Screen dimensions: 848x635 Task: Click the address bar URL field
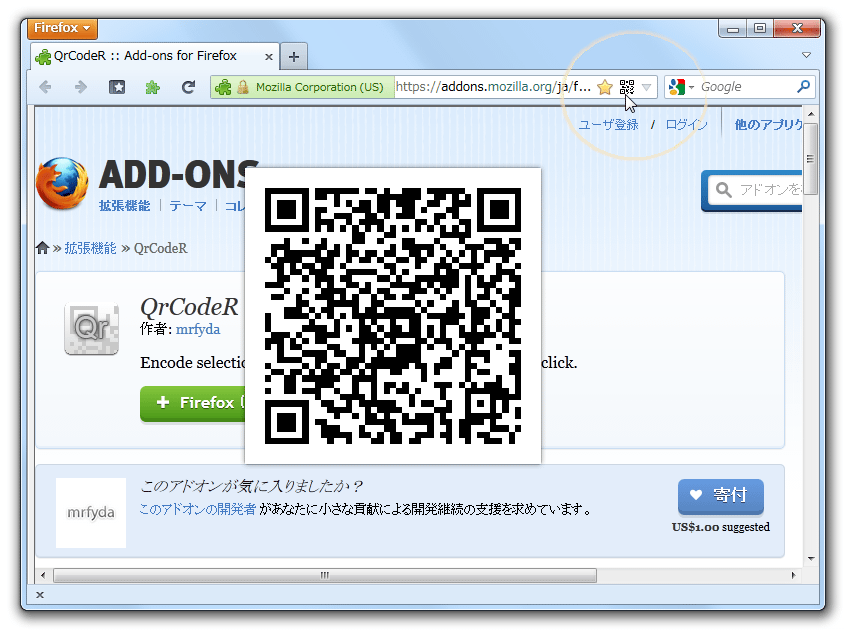[493, 87]
